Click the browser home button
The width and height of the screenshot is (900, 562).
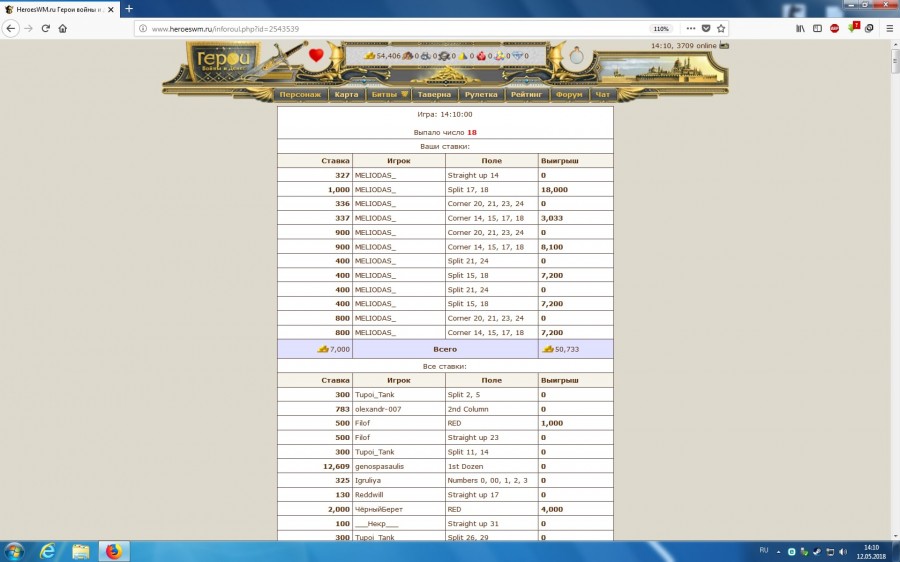pos(63,29)
